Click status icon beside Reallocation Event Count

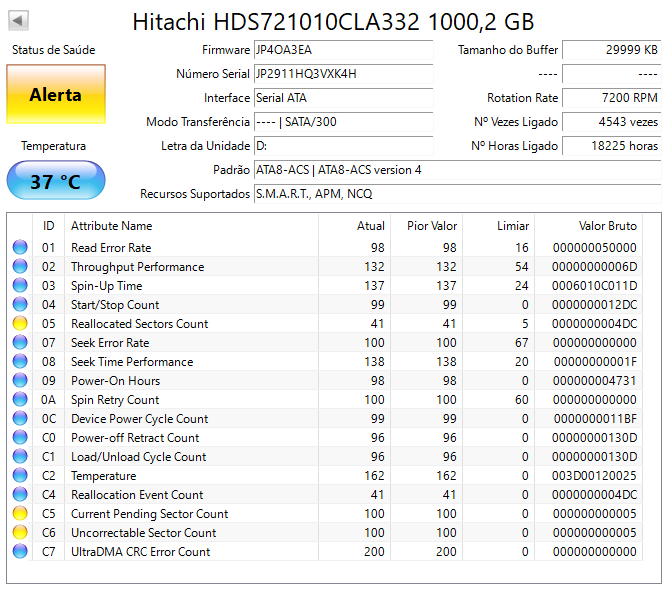20,494
